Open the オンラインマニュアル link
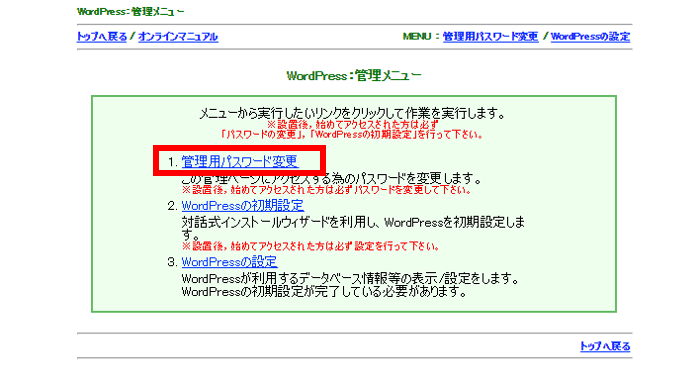Image resolution: width=700 pixels, height=386 pixels. (x=178, y=37)
